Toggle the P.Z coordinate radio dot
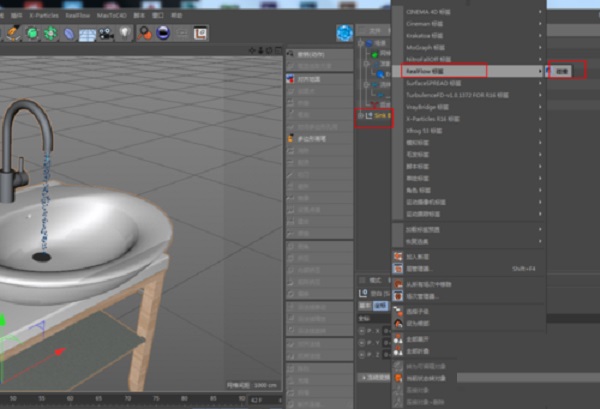The width and height of the screenshot is (600, 409). pos(363,354)
